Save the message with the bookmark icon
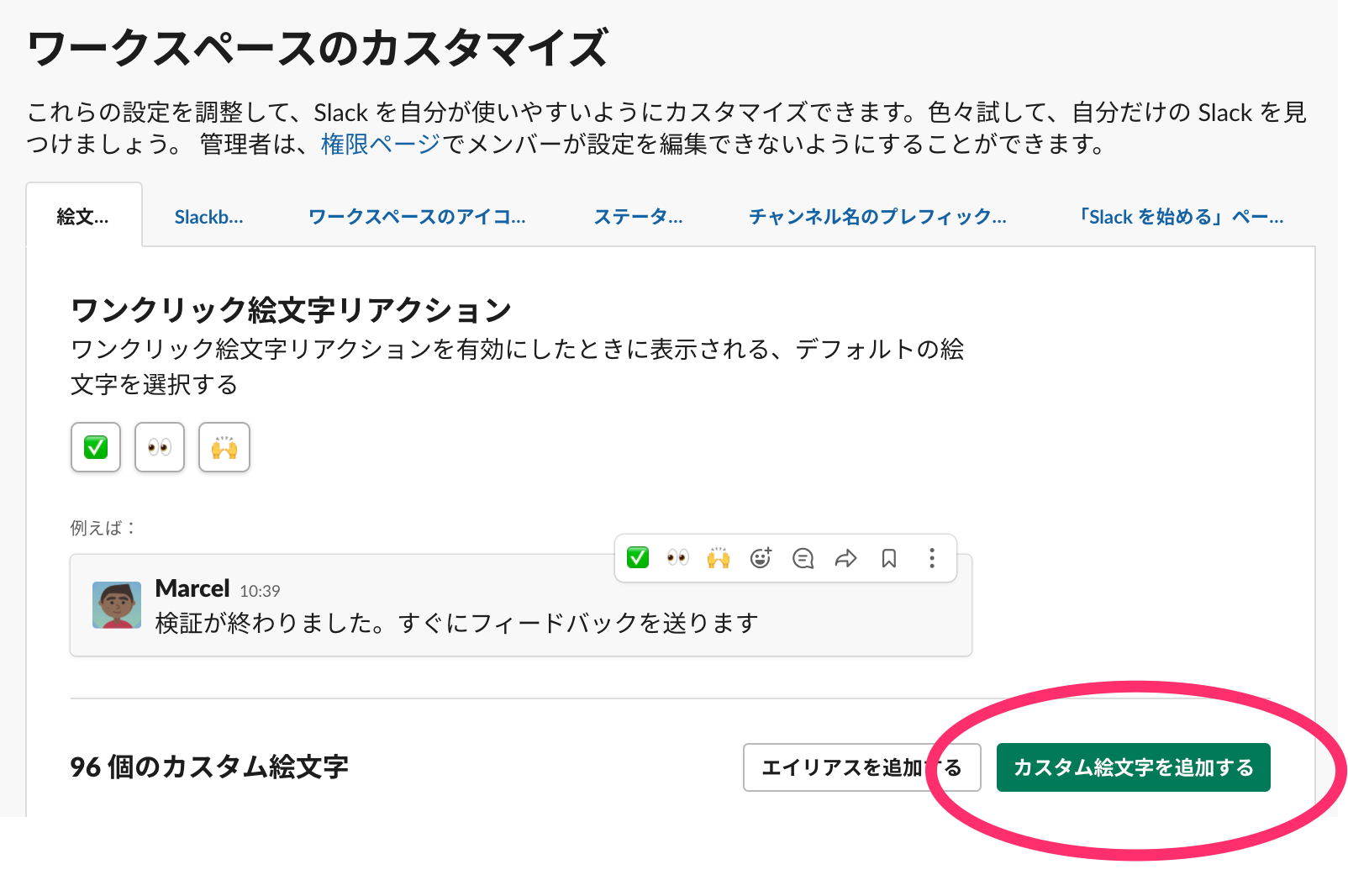 (889, 557)
